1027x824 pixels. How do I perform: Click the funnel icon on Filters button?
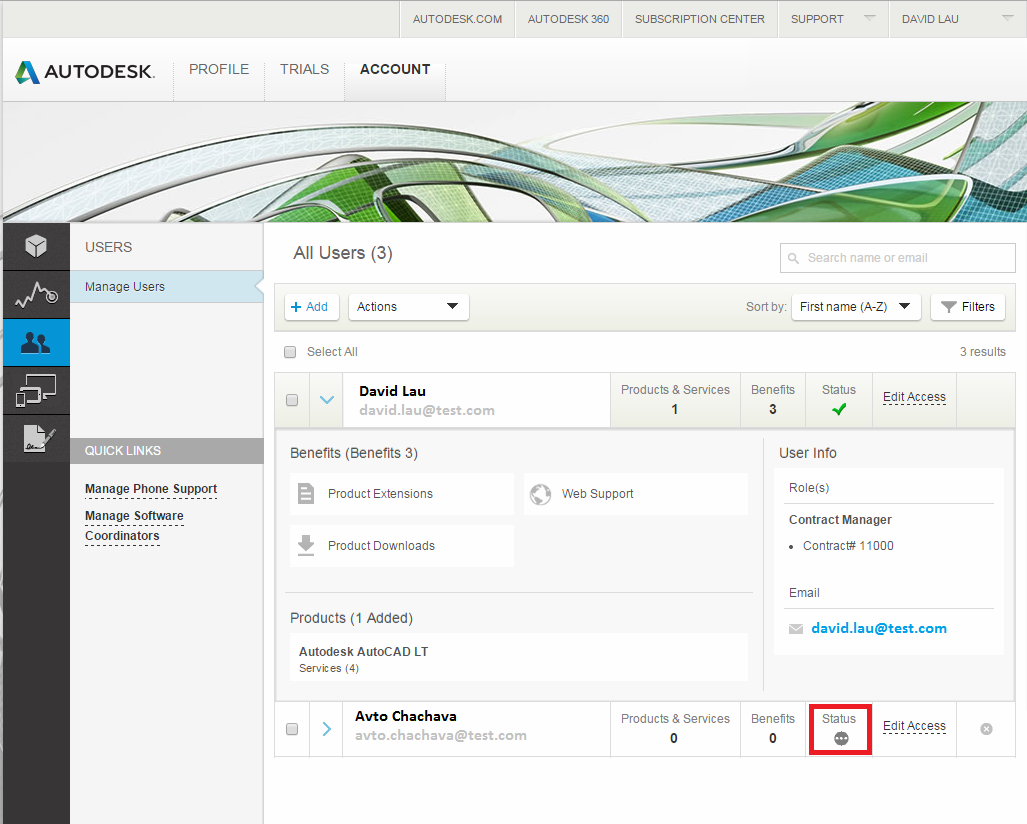tap(948, 307)
